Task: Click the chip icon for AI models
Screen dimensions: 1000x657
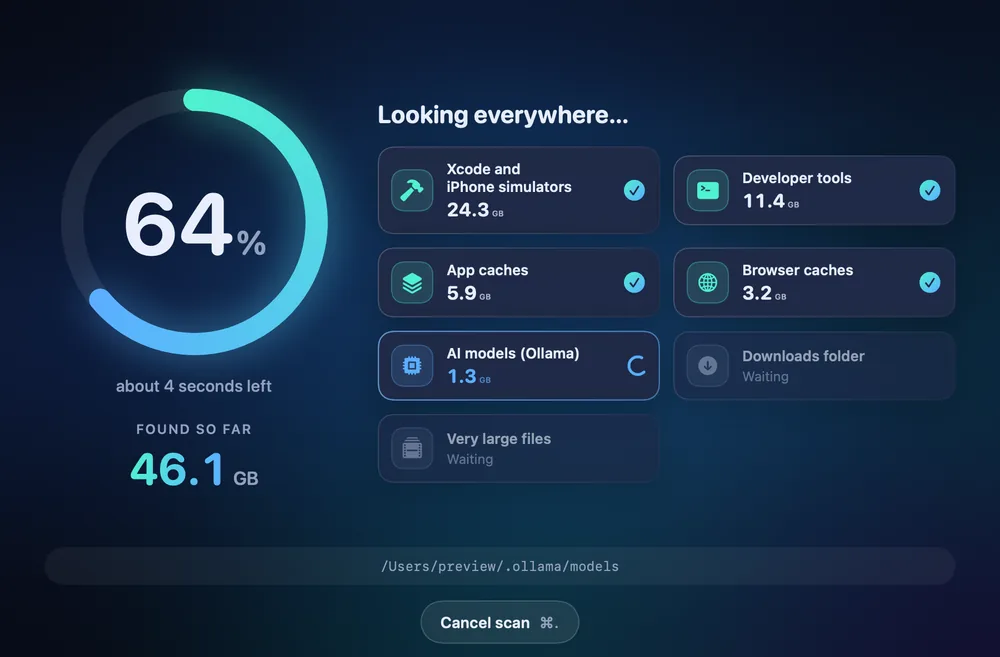Action: [x=412, y=365]
